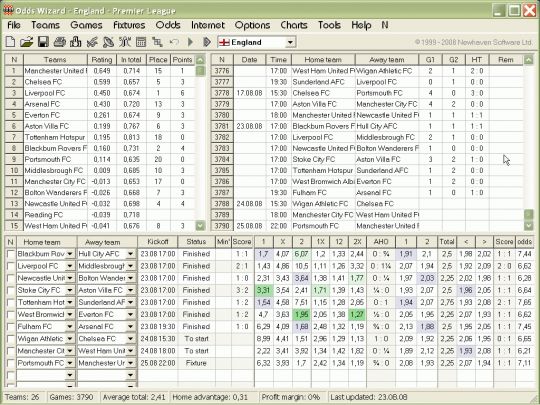Tick the Liverpool FC vs Middlesbrough checkbox

[x=11, y=266]
